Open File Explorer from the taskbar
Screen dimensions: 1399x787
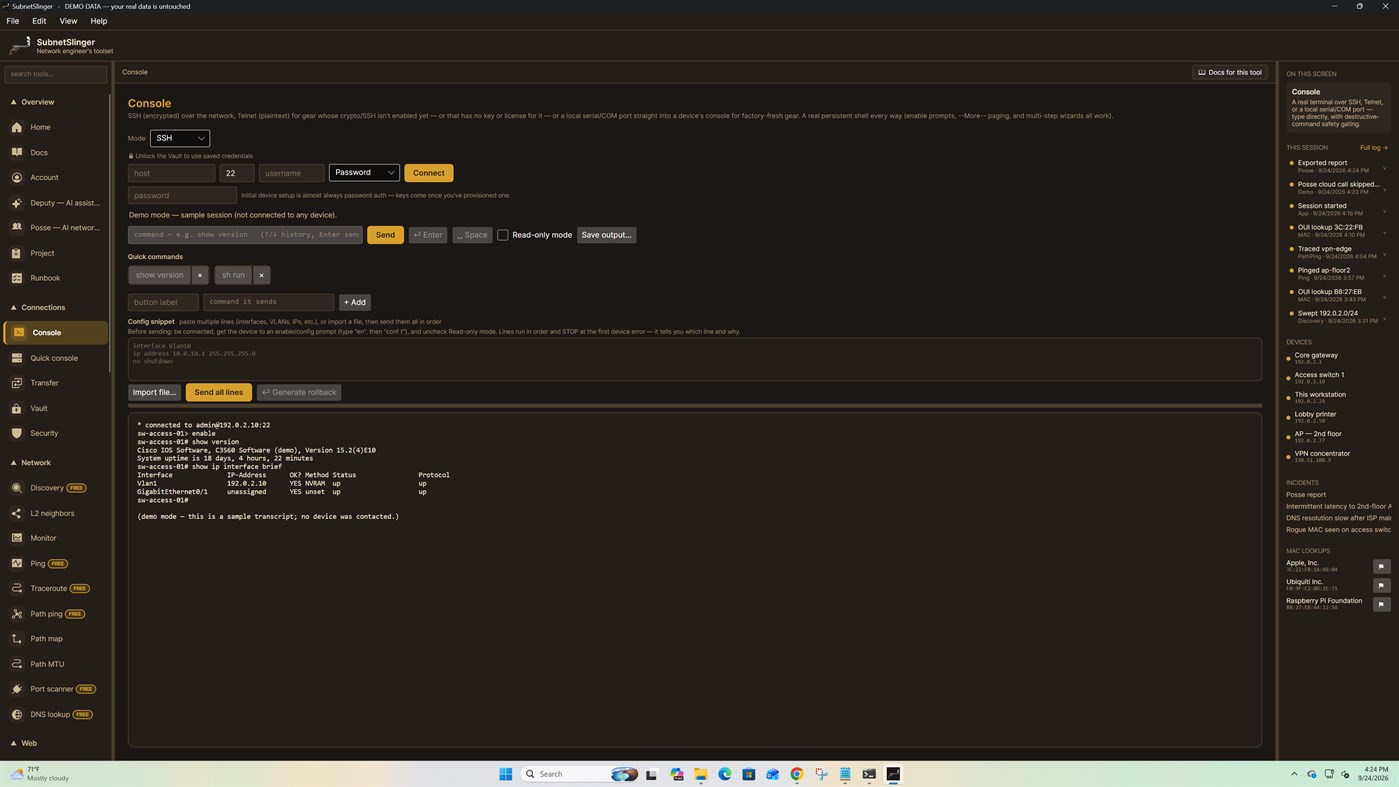click(x=701, y=774)
